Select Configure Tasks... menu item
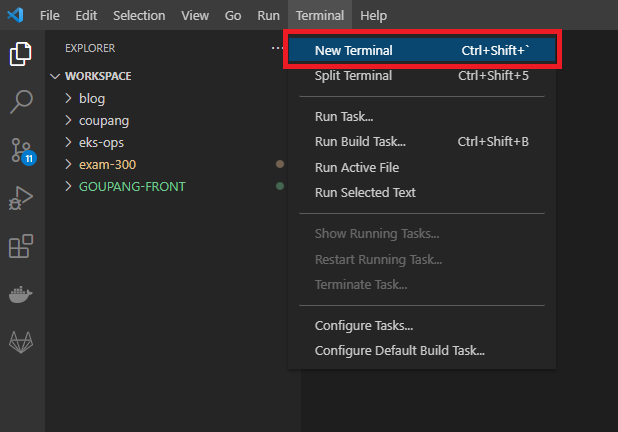The image size is (618, 432). click(x=422, y=326)
